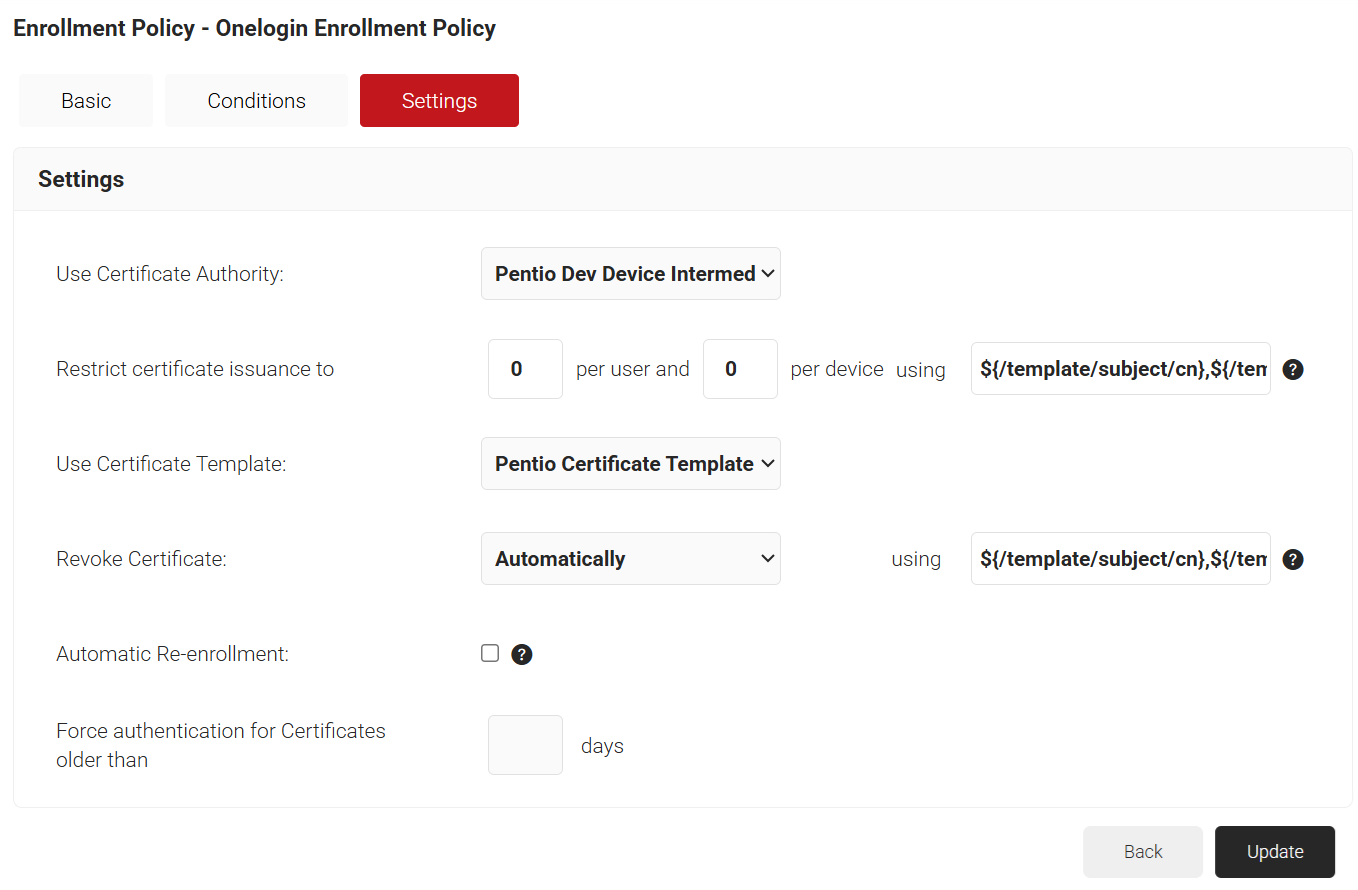Viewport: 1358px width, 890px height.
Task: Open the Conditions tab
Action: [x=256, y=101]
